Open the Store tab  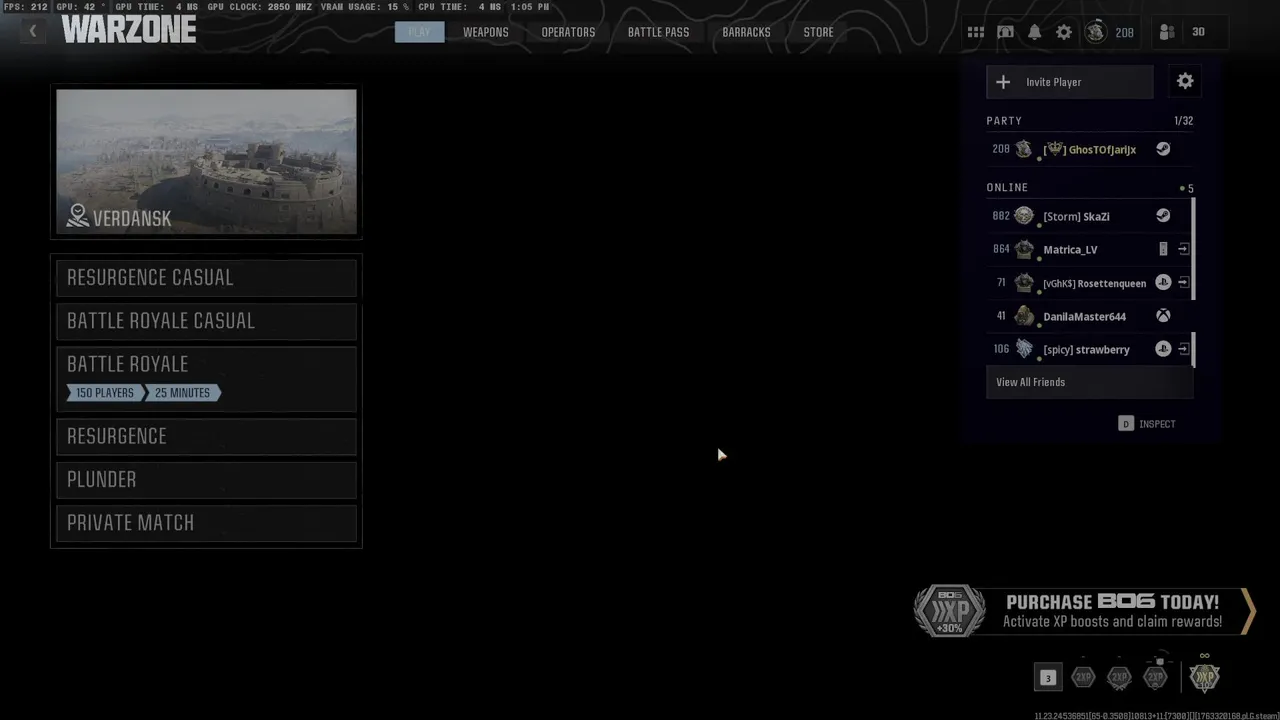(x=818, y=32)
